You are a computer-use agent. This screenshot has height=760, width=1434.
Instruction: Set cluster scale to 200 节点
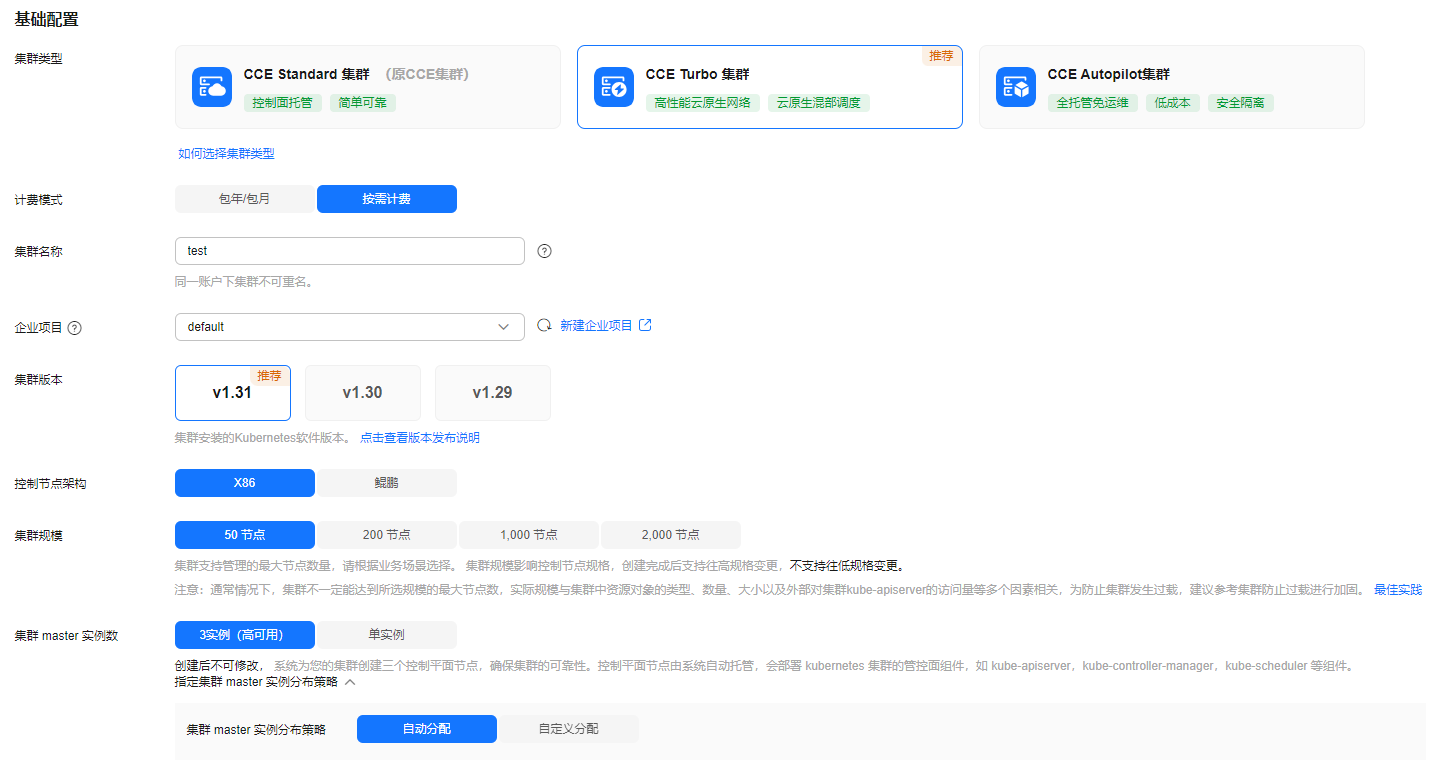click(387, 535)
